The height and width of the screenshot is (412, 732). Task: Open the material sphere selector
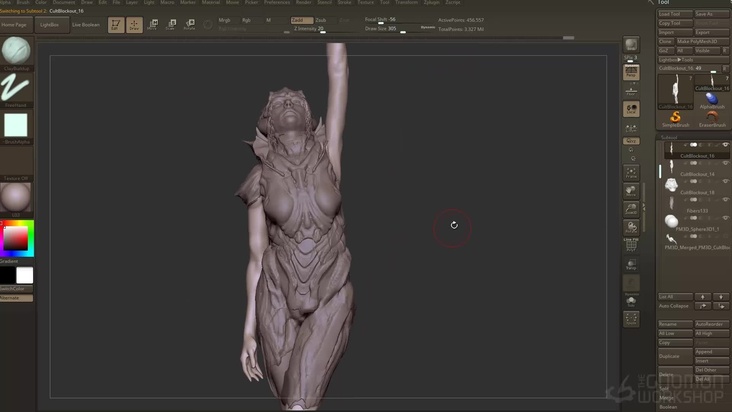click(x=16, y=197)
